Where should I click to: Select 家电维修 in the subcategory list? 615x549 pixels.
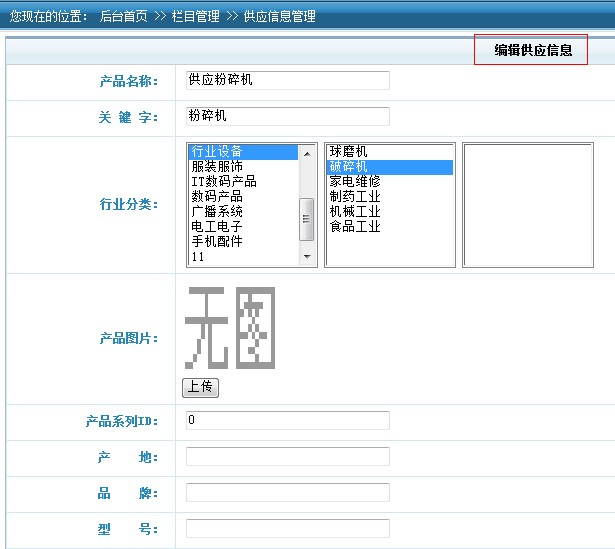(x=390, y=182)
